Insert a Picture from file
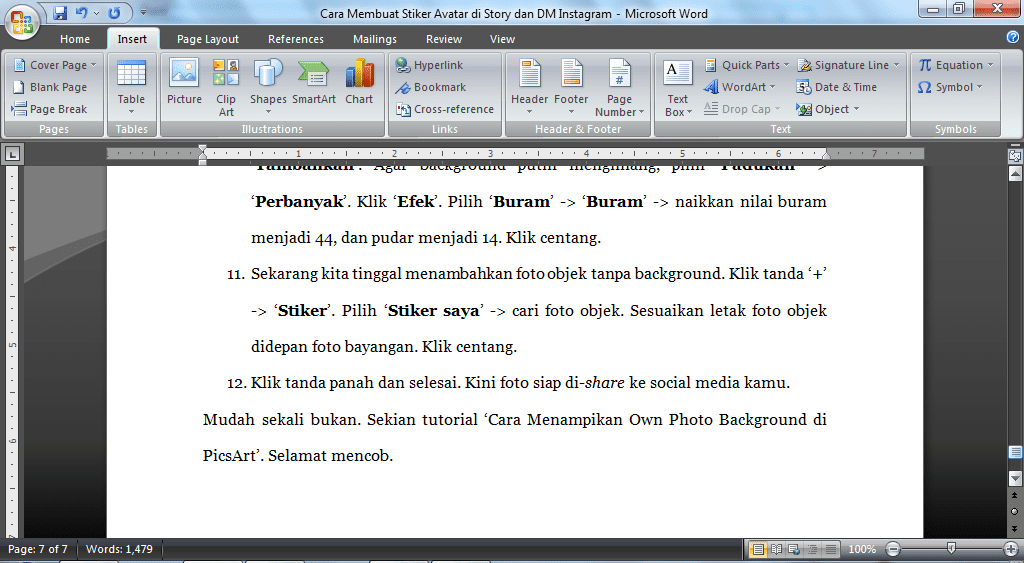Viewport: 1024px width, 563px height. 184,82
